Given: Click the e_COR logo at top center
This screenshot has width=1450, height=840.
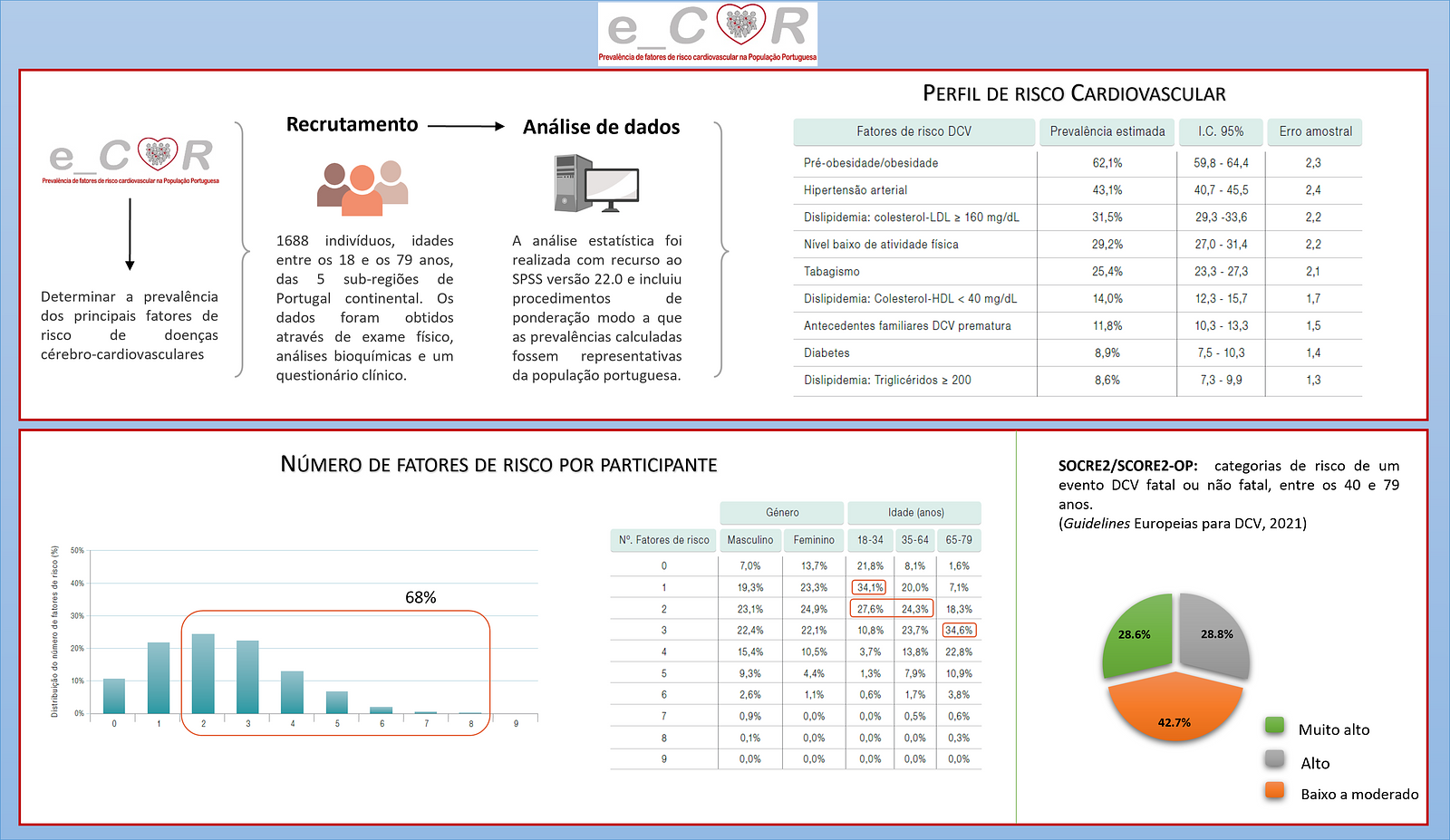Looking at the screenshot, I should (x=707, y=34).
